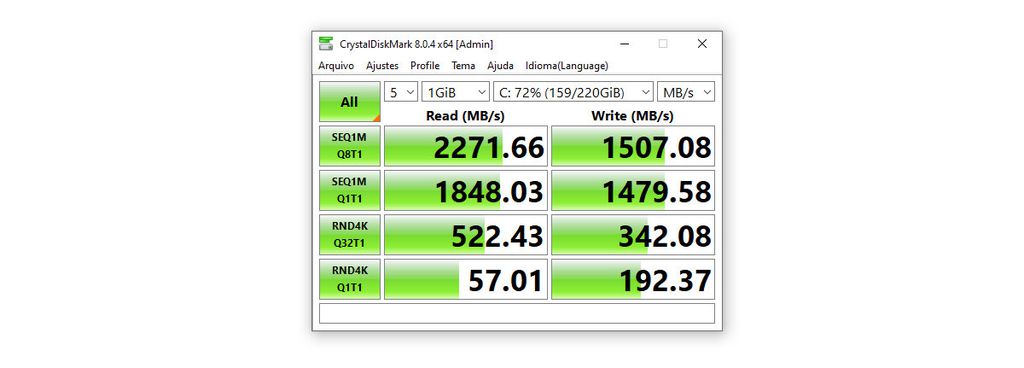Open the Ajustes menu
The width and height of the screenshot is (1024, 368).
382,66
